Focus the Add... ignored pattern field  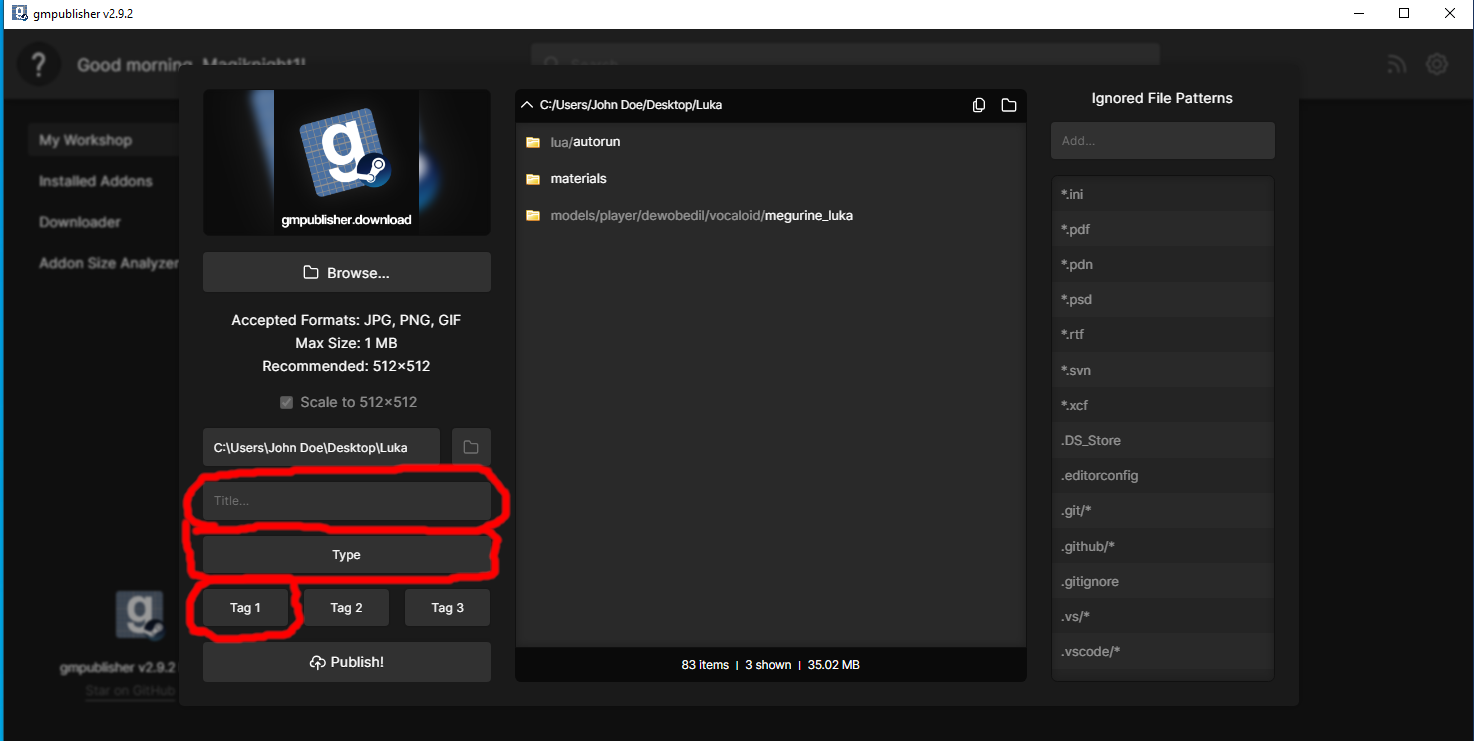[x=1163, y=141]
